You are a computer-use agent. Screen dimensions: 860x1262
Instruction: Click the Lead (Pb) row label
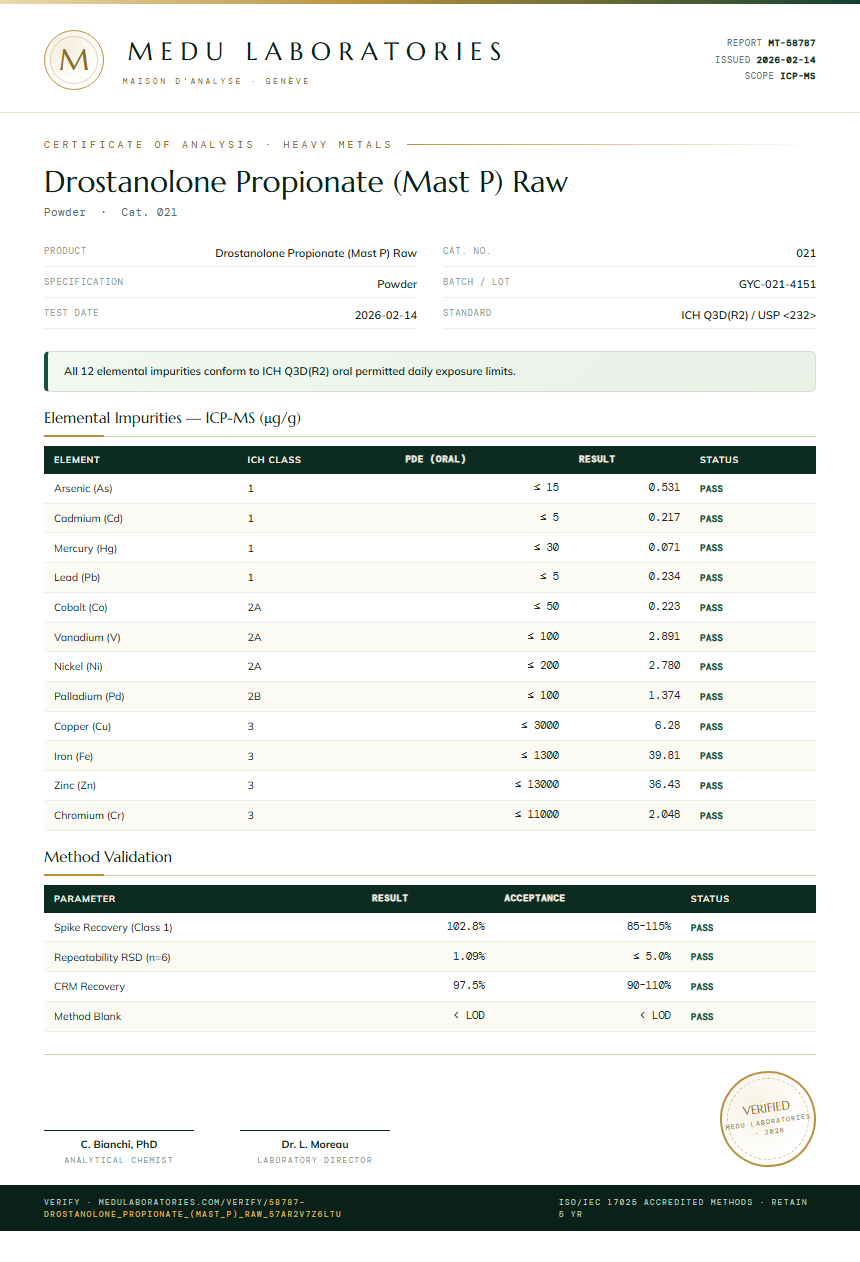tap(77, 578)
